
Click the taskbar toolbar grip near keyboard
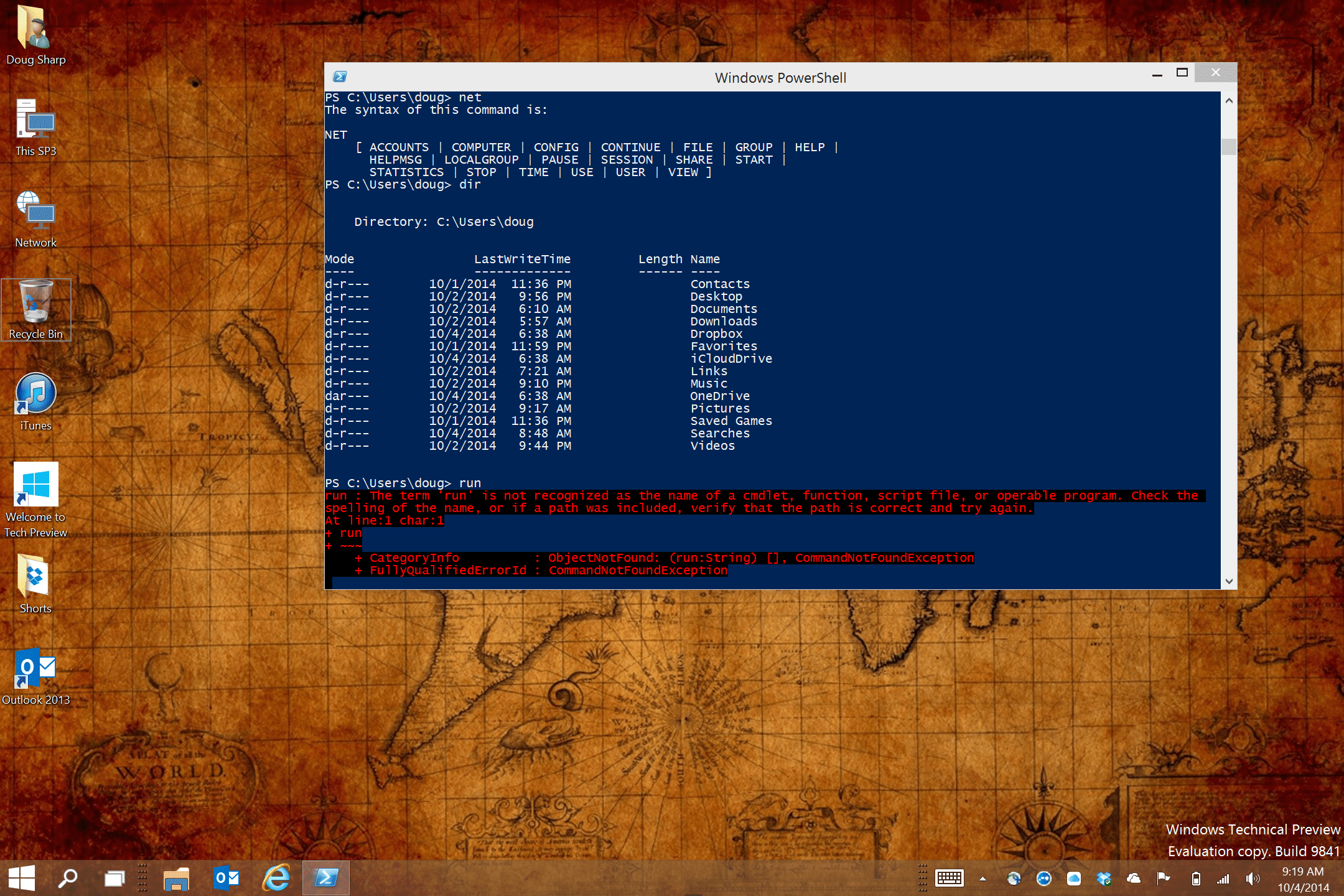click(x=922, y=879)
